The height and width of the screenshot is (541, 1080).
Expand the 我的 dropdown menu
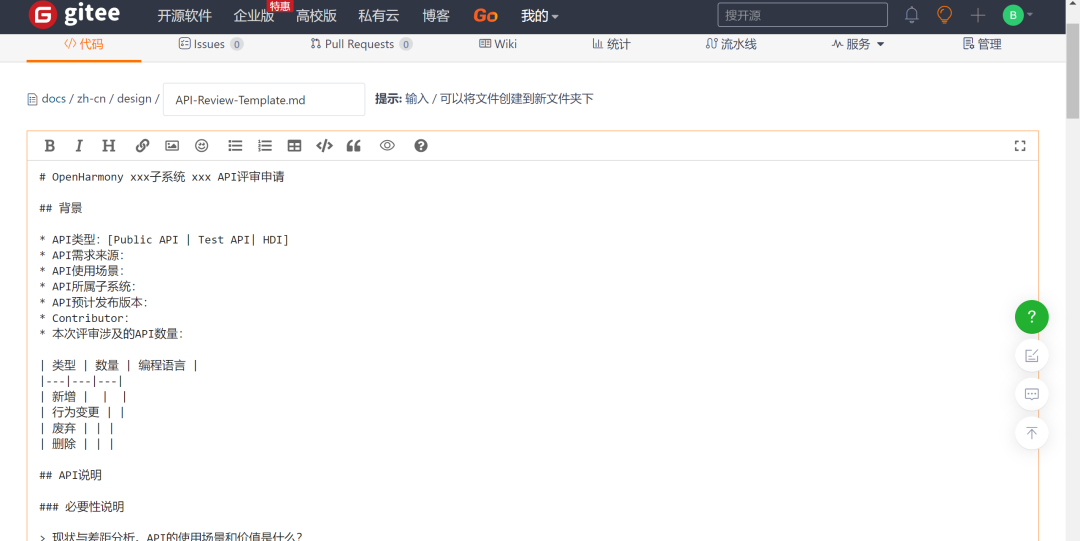pos(539,16)
